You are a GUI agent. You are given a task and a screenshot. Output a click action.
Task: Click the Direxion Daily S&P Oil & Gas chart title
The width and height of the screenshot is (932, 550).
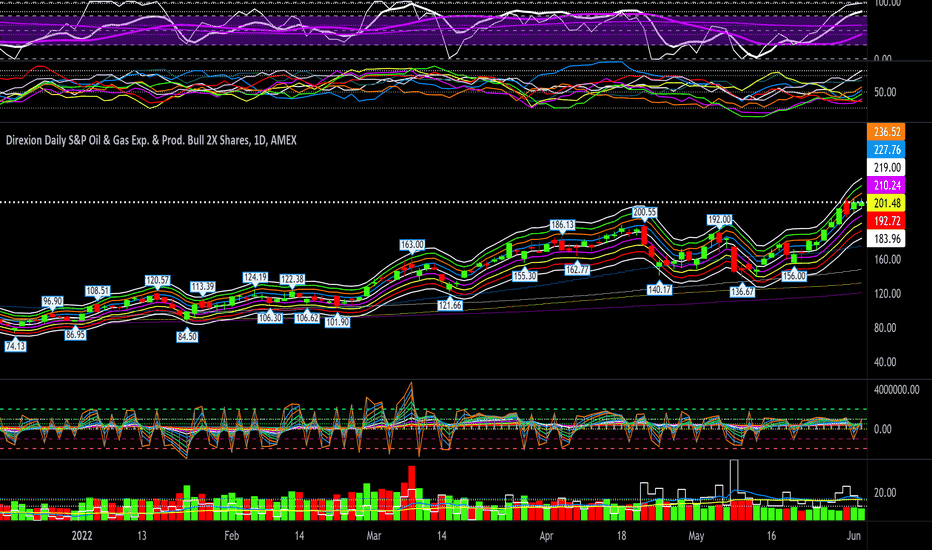point(151,140)
